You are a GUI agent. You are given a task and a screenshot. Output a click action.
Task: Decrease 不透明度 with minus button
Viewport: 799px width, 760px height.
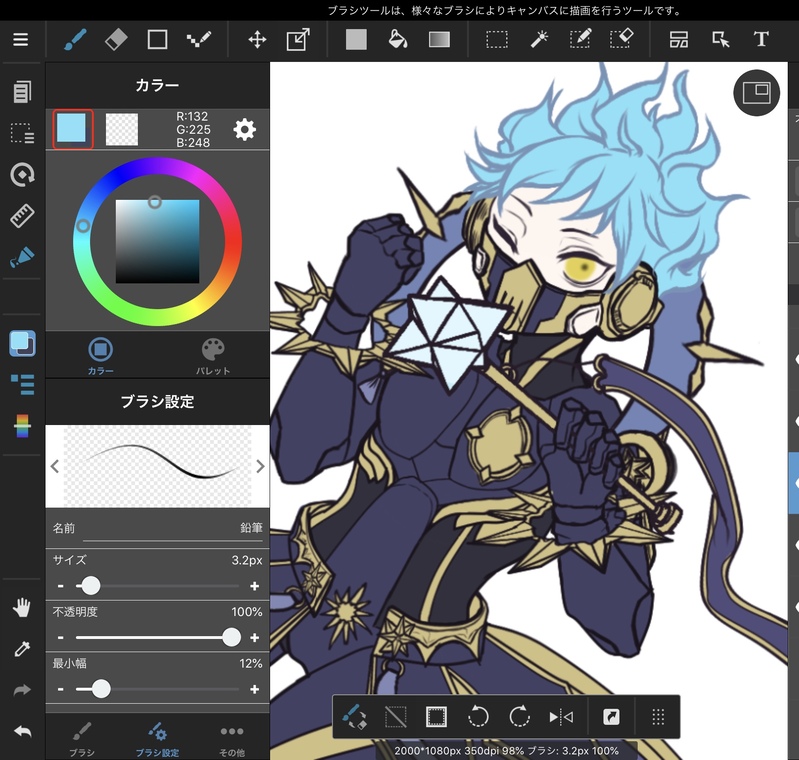(60, 638)
